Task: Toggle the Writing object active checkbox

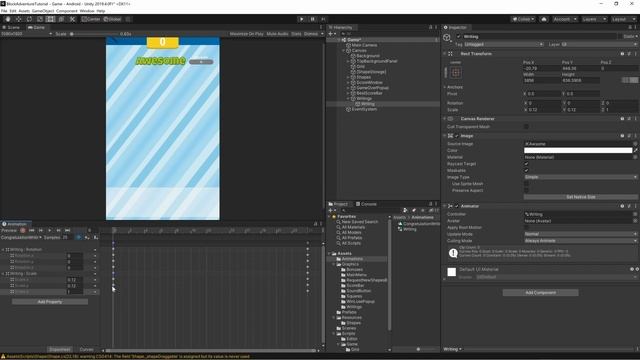Action: (x=458, y=37)
